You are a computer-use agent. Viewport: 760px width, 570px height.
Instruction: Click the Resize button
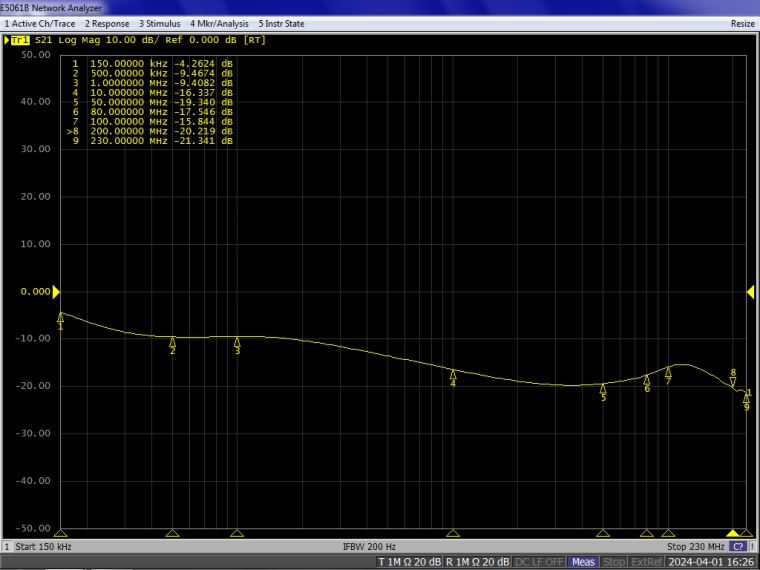point(742,23)
